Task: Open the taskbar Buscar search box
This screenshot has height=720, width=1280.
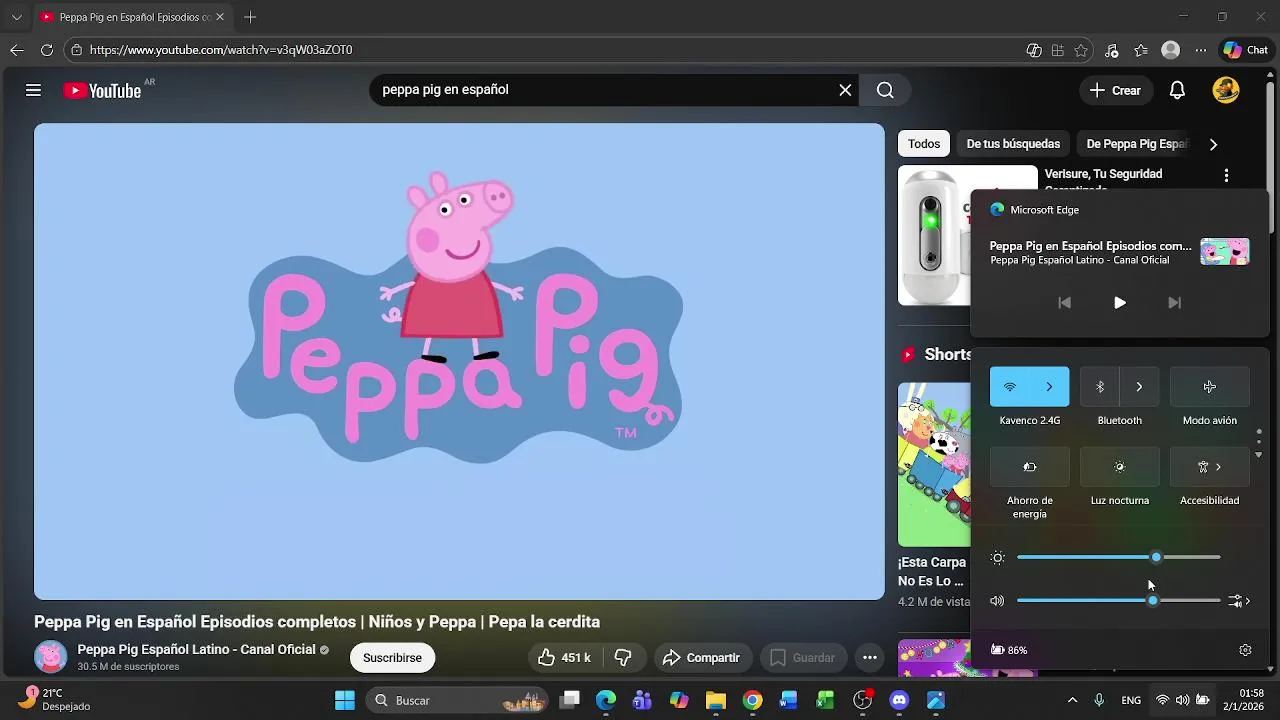Action: click(x=456, y=701)
